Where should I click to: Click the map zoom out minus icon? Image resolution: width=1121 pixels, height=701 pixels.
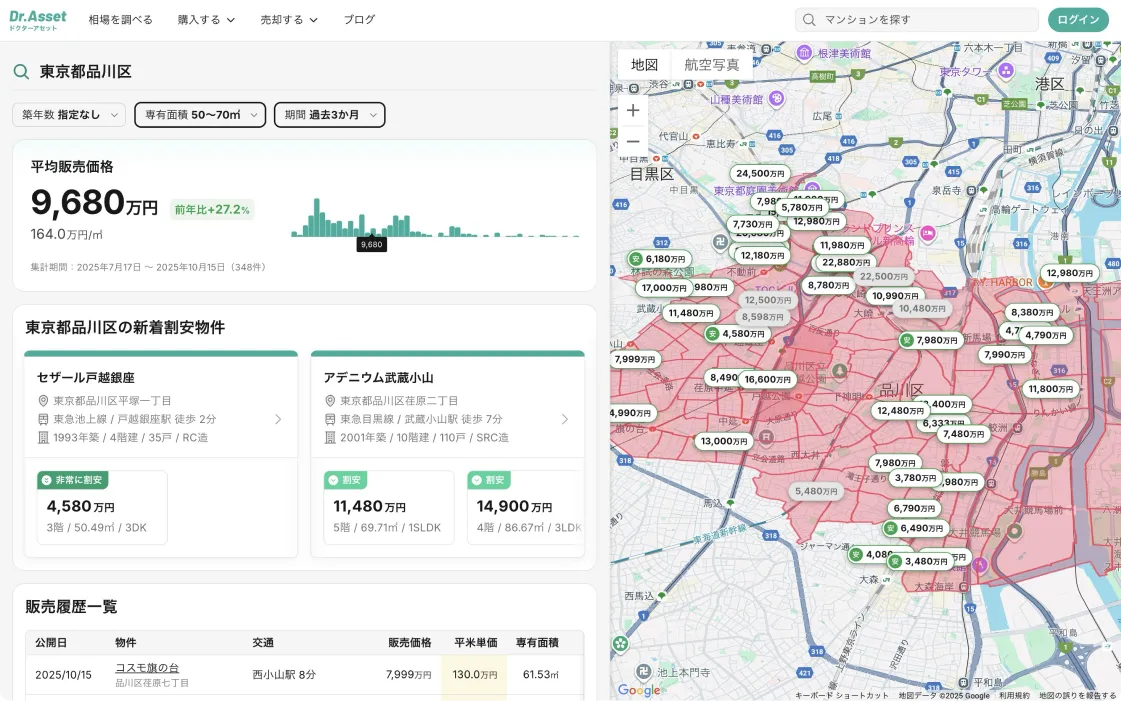point(633,141)
